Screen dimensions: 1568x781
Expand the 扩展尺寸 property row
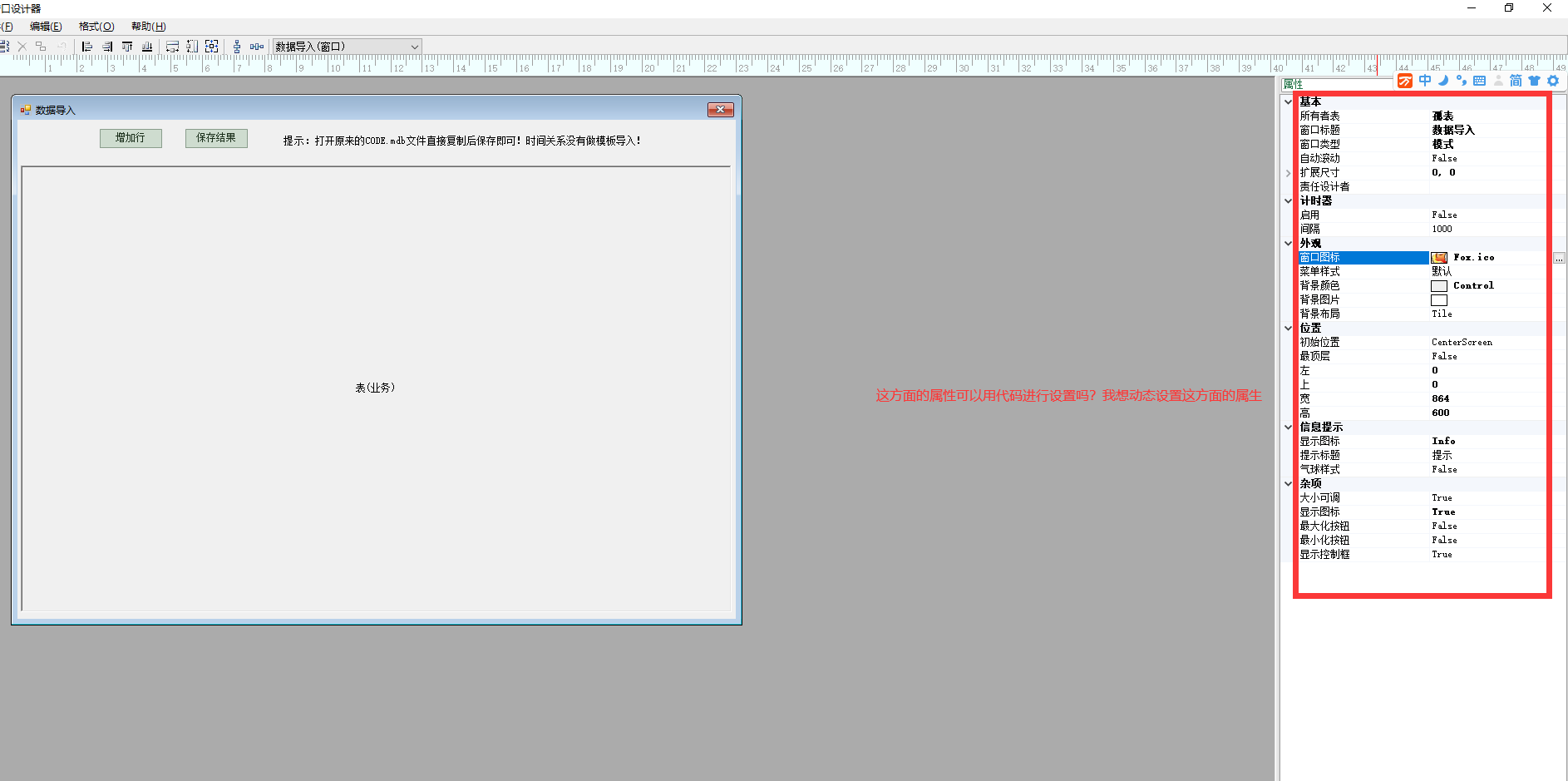pyautogui.click(x=1288, y=173)
